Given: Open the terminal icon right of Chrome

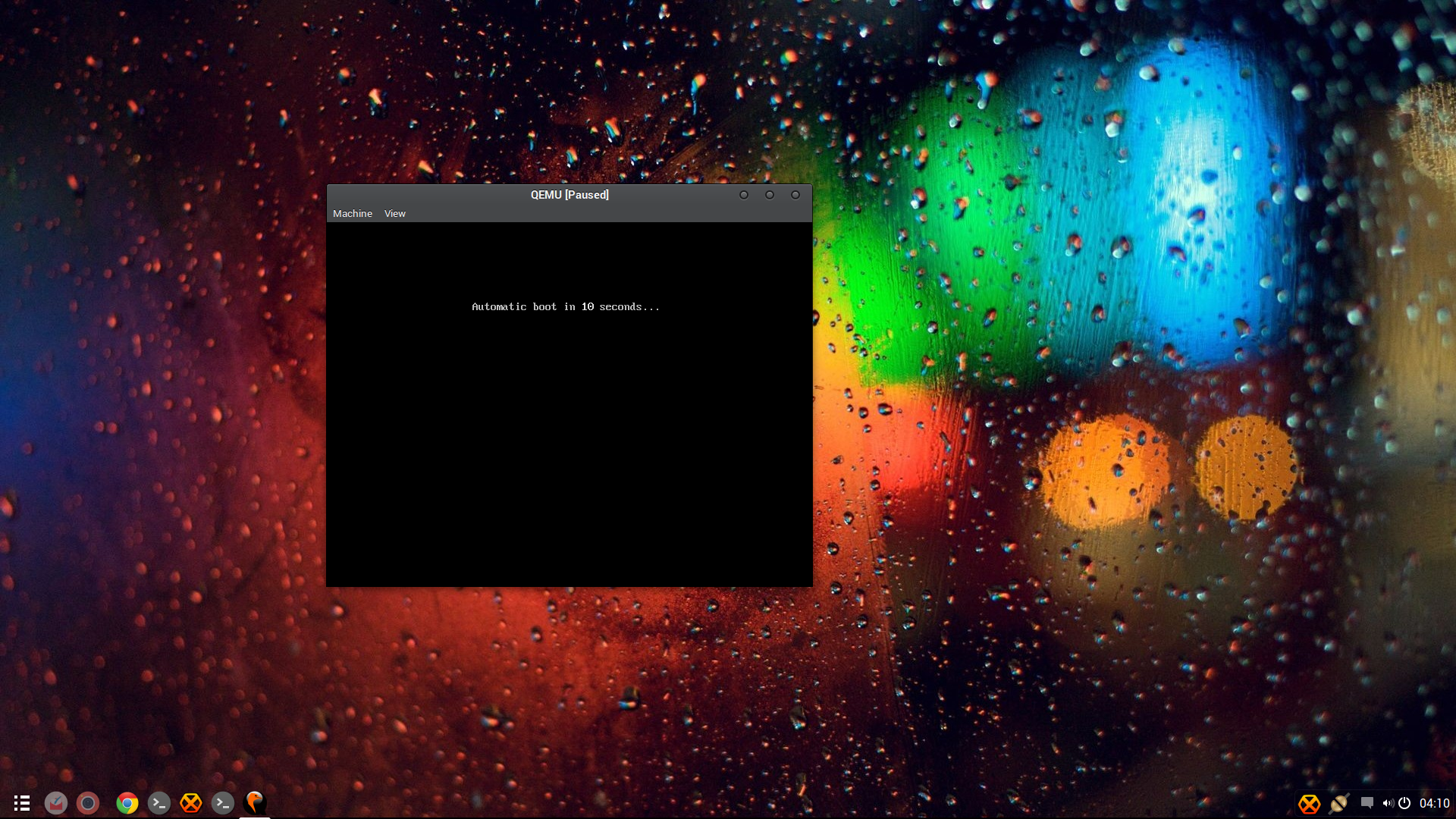Looking at the screenshot, I should pyautogui.click(x=159, y=803).
